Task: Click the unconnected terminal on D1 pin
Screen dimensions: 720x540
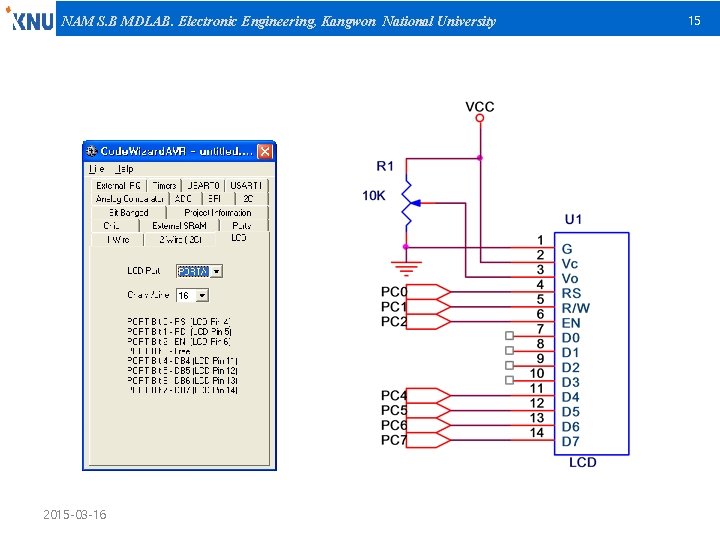Action: (x=509, y=350)
